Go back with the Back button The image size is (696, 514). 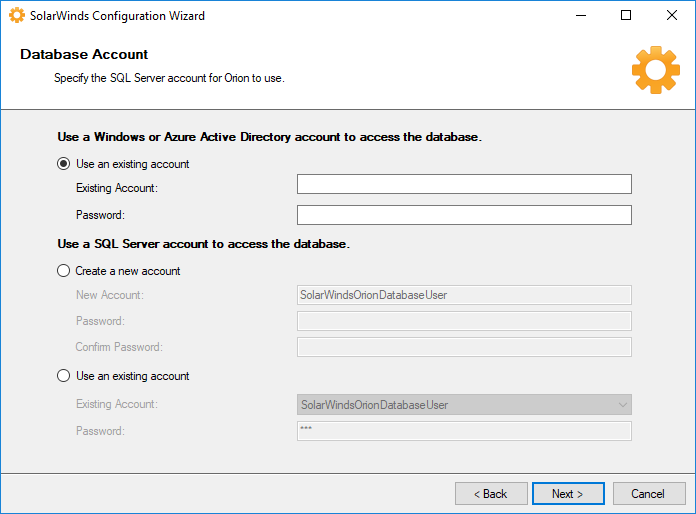491,494
